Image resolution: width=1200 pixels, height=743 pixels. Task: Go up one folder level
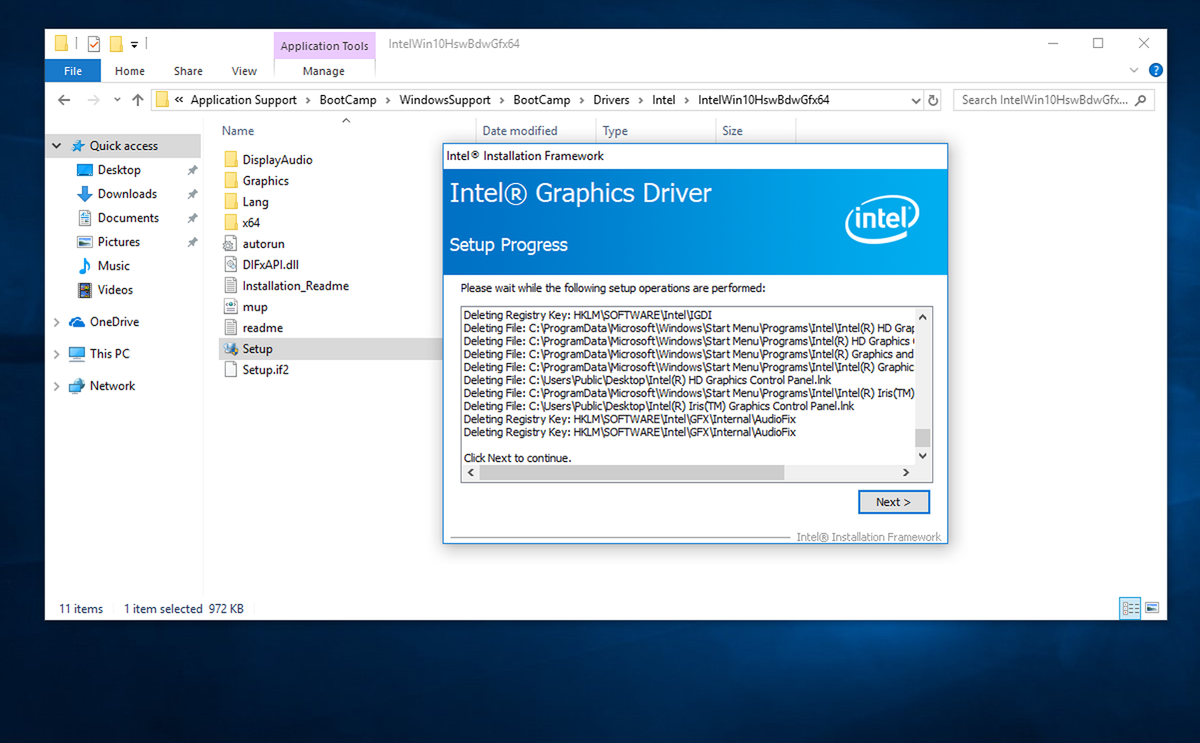138,100
